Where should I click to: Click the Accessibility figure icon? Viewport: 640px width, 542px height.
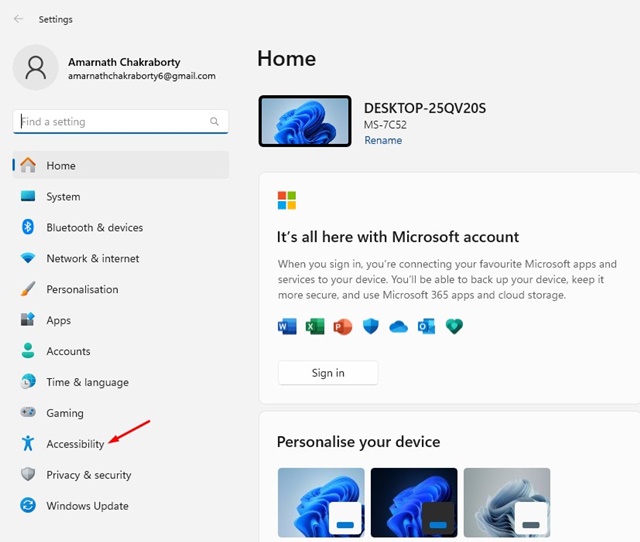coord(28,443)
